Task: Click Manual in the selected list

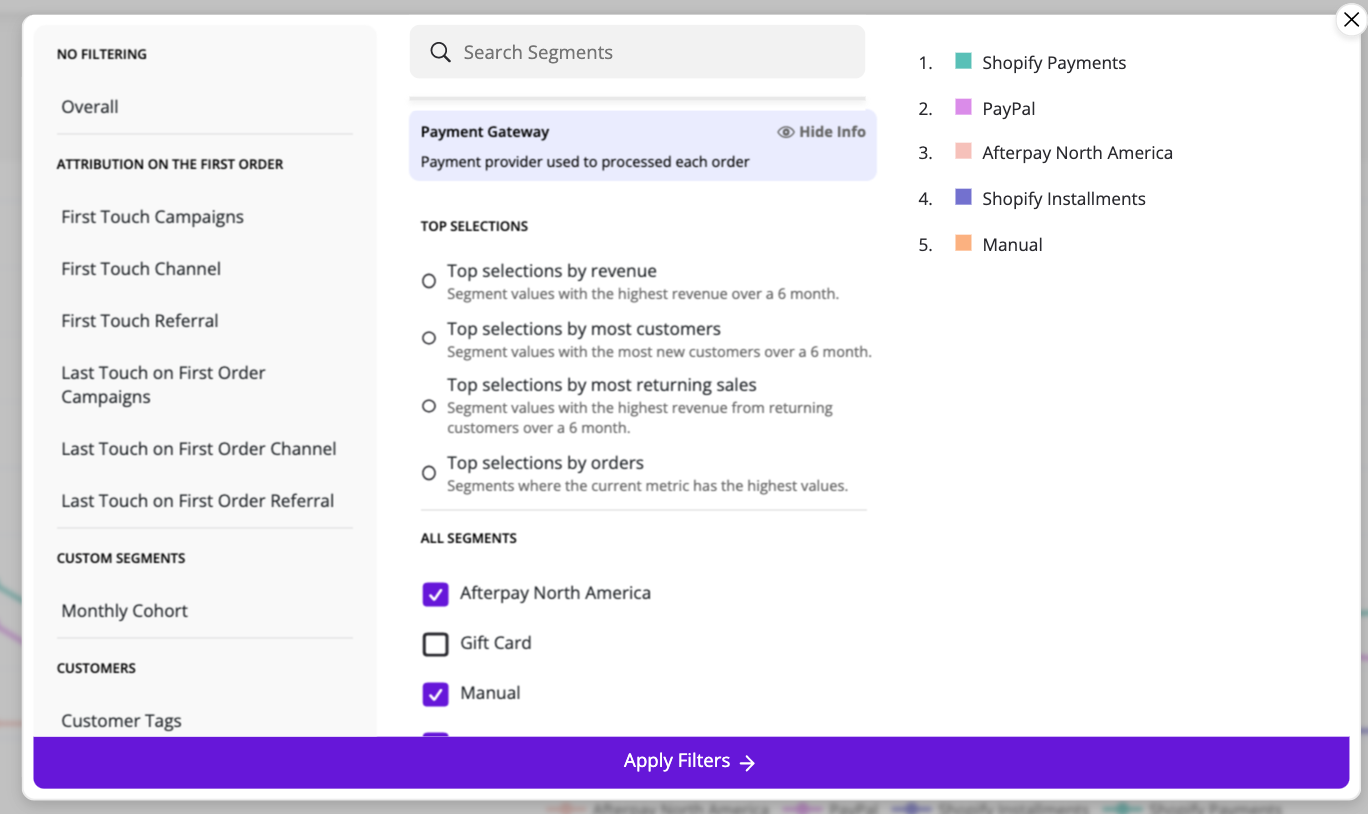Action: 1012,245
